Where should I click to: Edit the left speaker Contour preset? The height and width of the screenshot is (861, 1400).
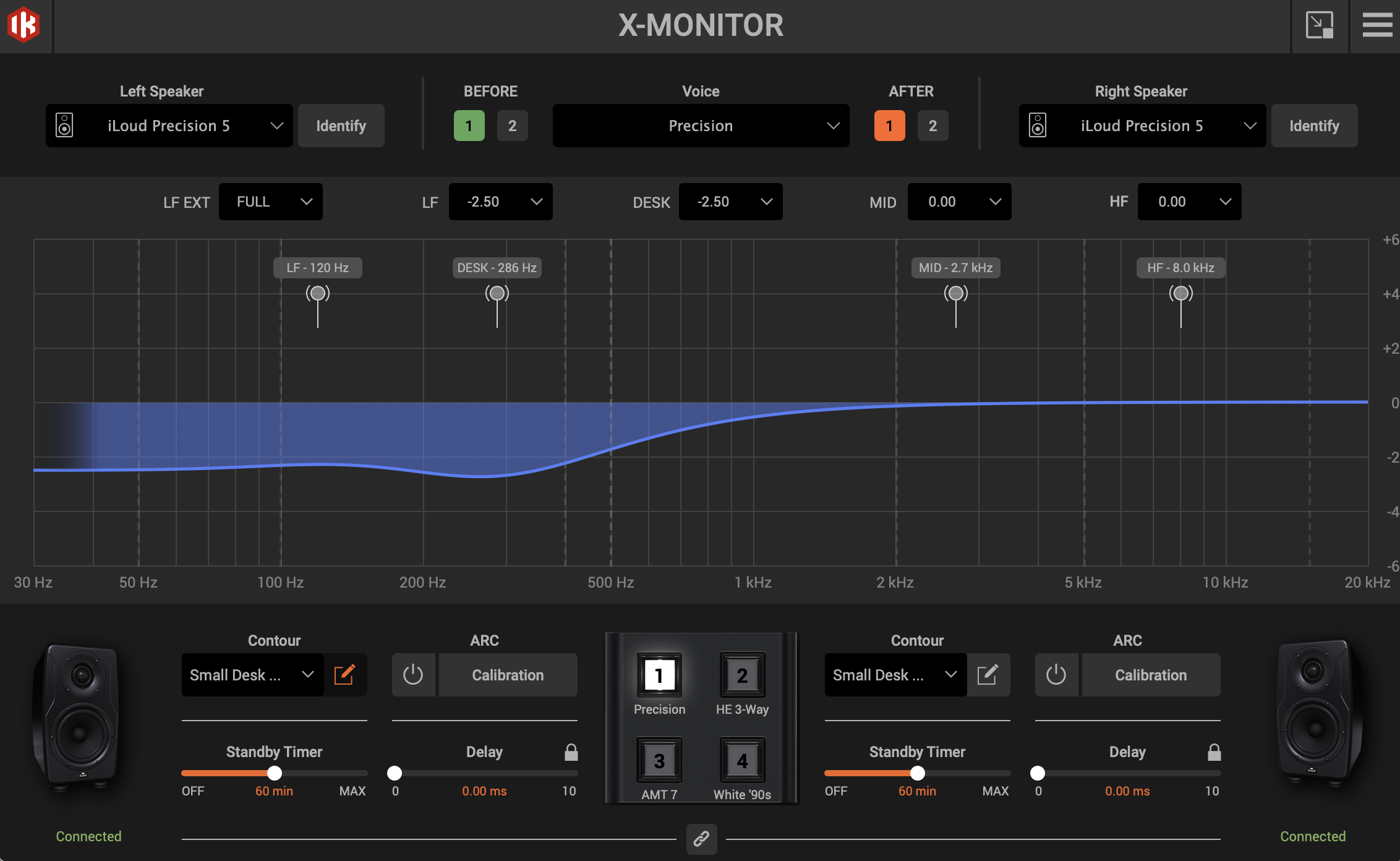click(x=344, y=675)
